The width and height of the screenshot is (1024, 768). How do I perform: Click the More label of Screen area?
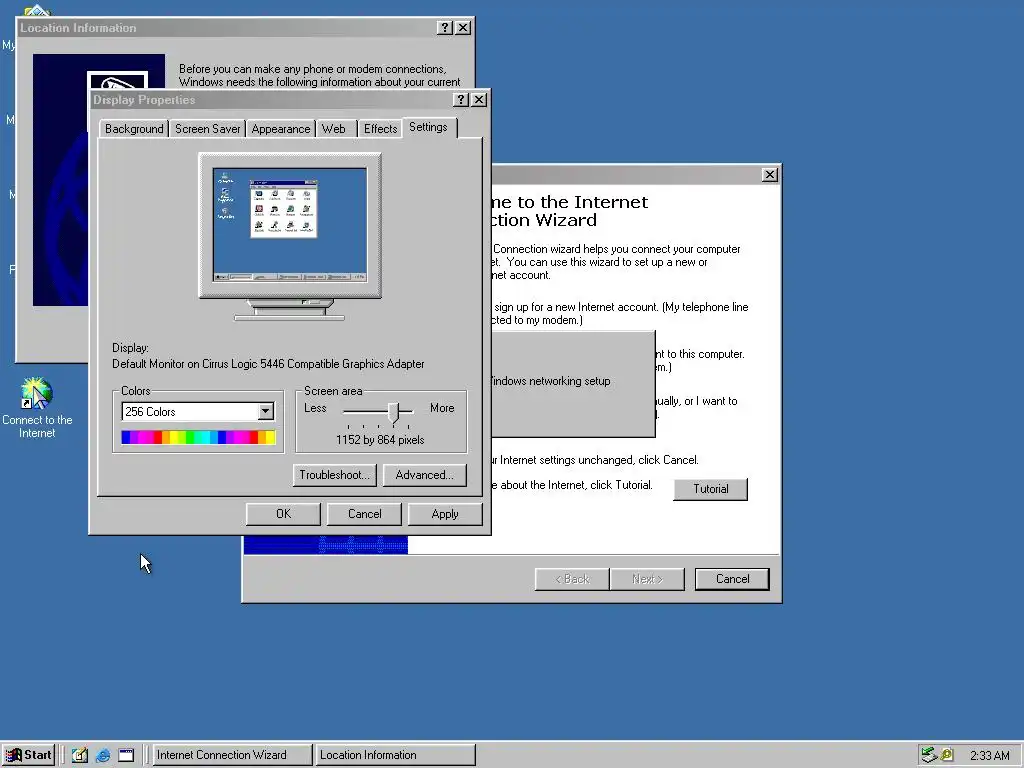442,408
